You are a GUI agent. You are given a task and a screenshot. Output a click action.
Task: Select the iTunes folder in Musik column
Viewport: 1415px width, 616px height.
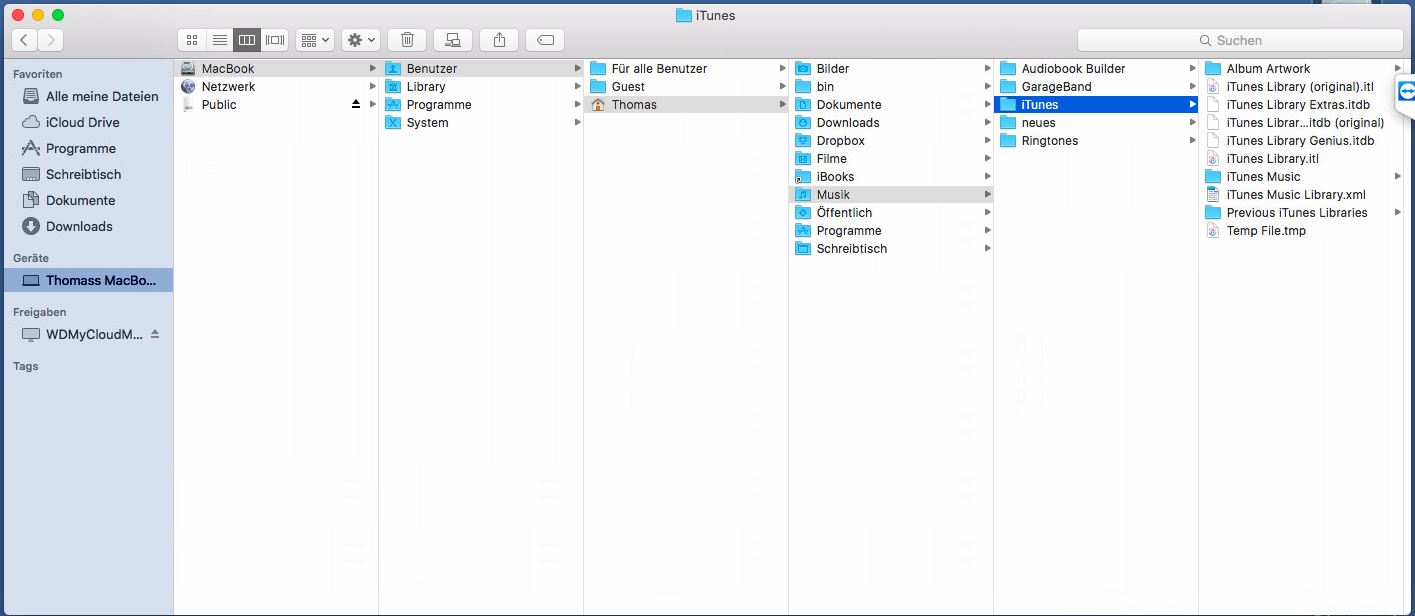click(1096, 104)
